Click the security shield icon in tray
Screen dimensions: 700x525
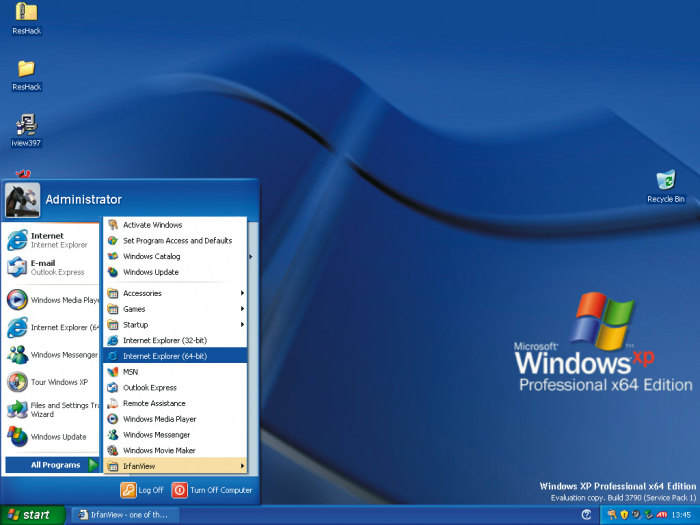[624, 515]
